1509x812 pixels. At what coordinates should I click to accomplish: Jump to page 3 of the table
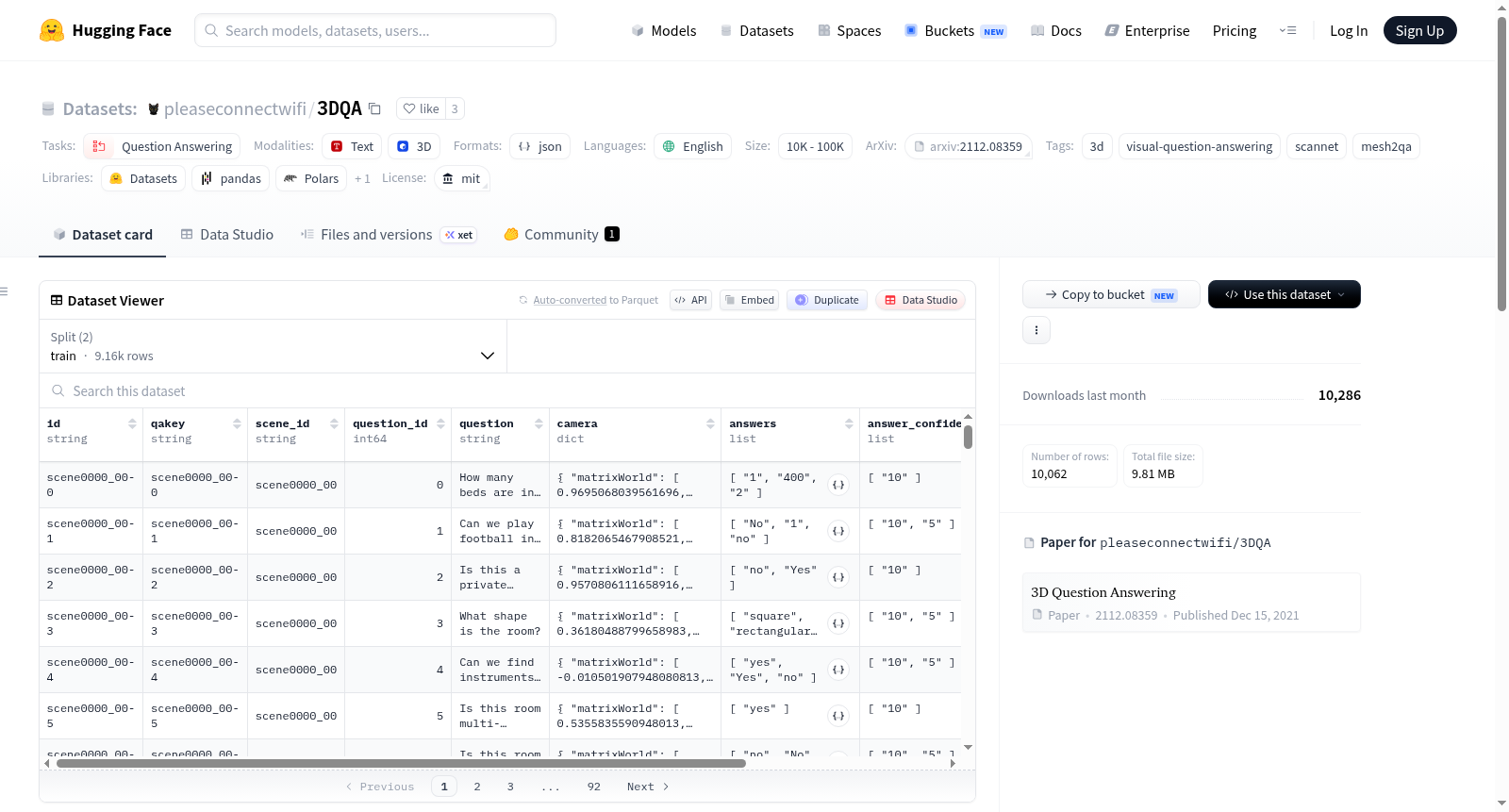point(510,787)
